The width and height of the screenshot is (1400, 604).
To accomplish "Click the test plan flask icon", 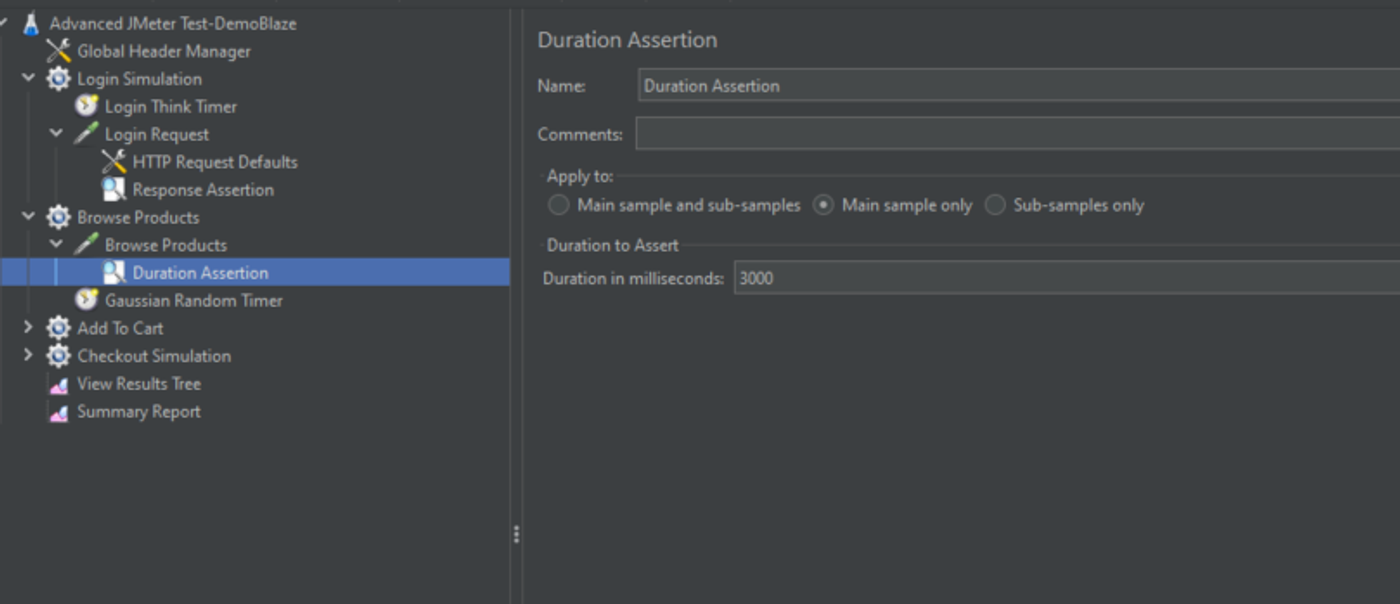I will click(x=31, y=23).
